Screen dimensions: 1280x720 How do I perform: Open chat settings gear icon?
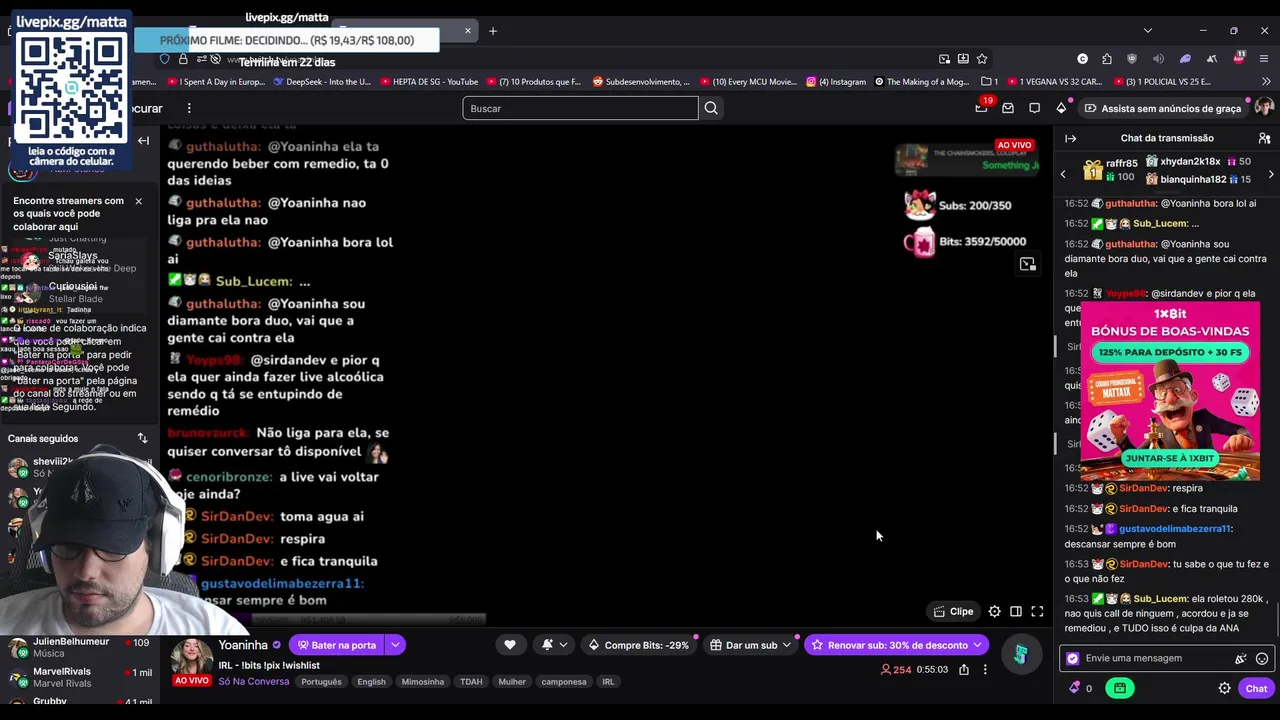[x=1224, y=688]
